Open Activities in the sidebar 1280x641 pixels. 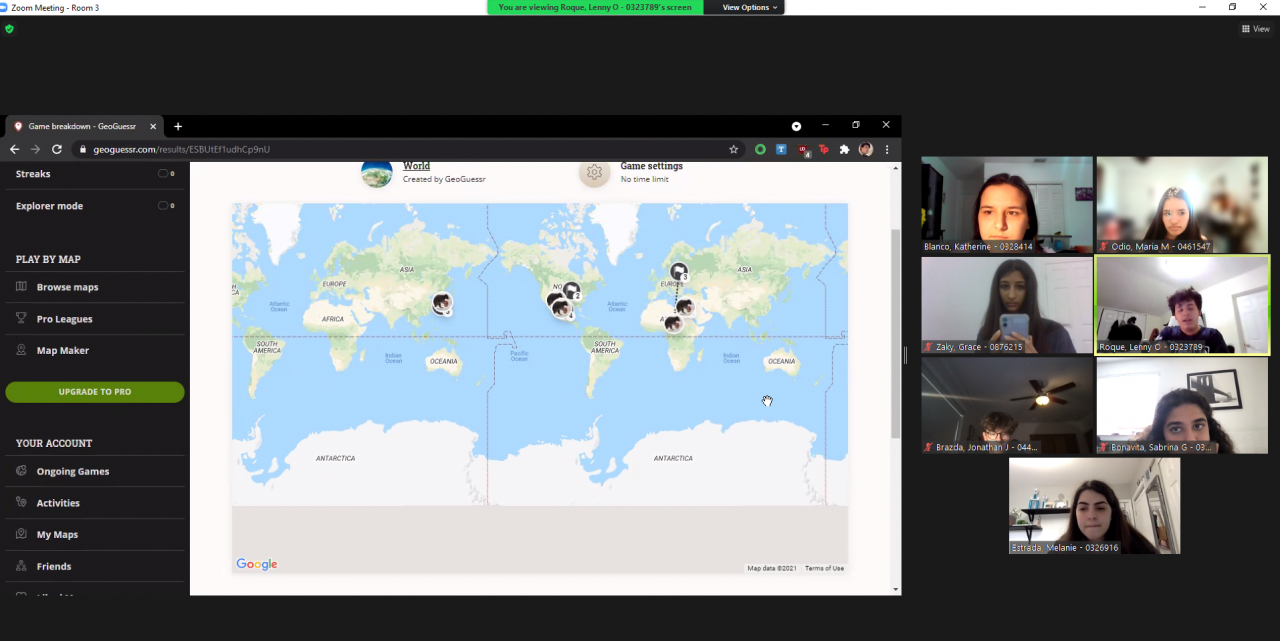point(58,503)
